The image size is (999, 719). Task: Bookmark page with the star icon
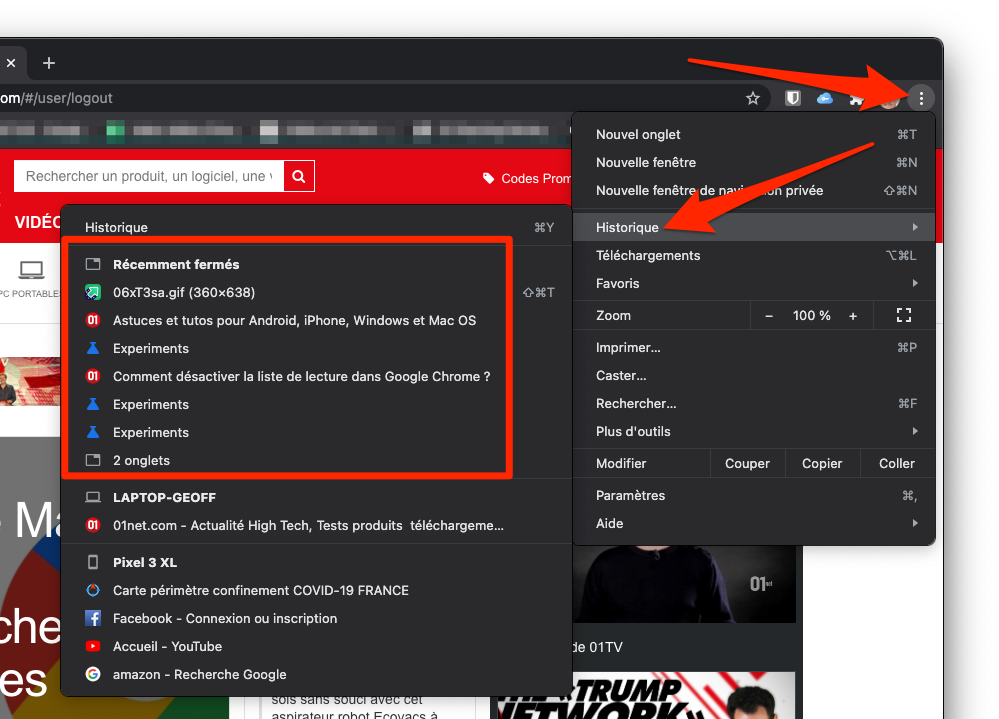click(x=752, y=98)
